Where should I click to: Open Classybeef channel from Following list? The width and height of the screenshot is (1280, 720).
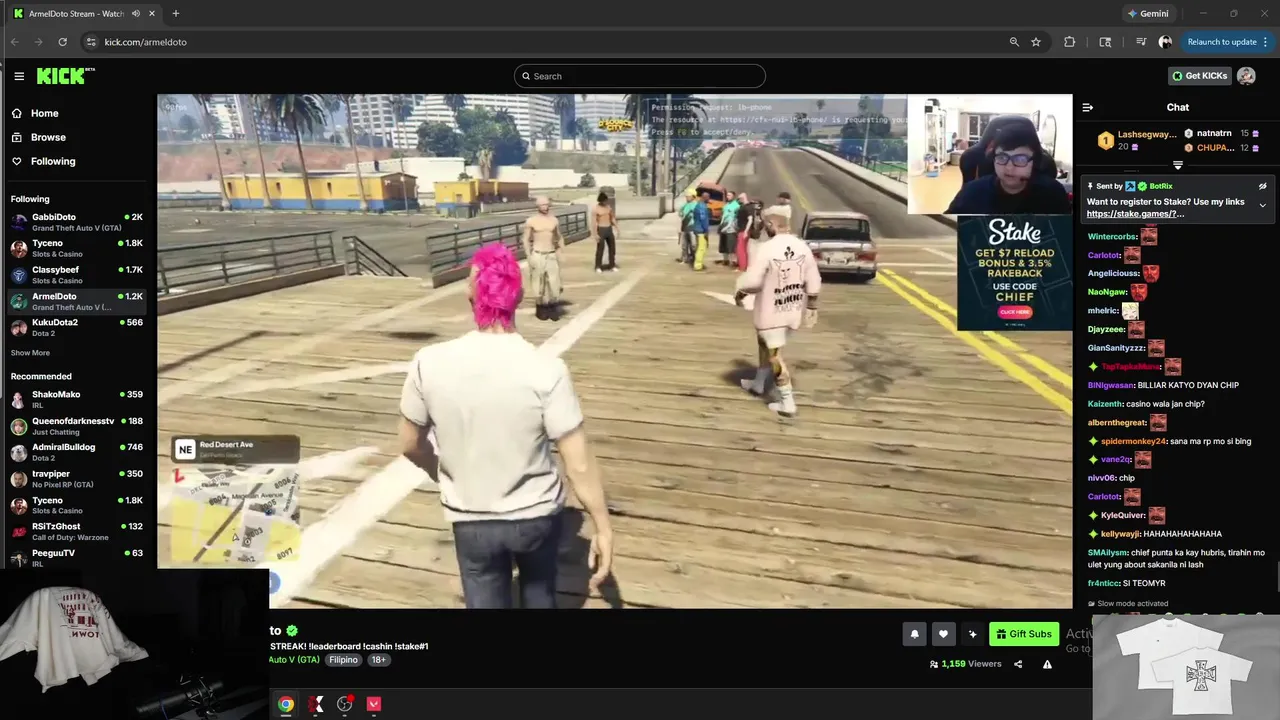78,275
